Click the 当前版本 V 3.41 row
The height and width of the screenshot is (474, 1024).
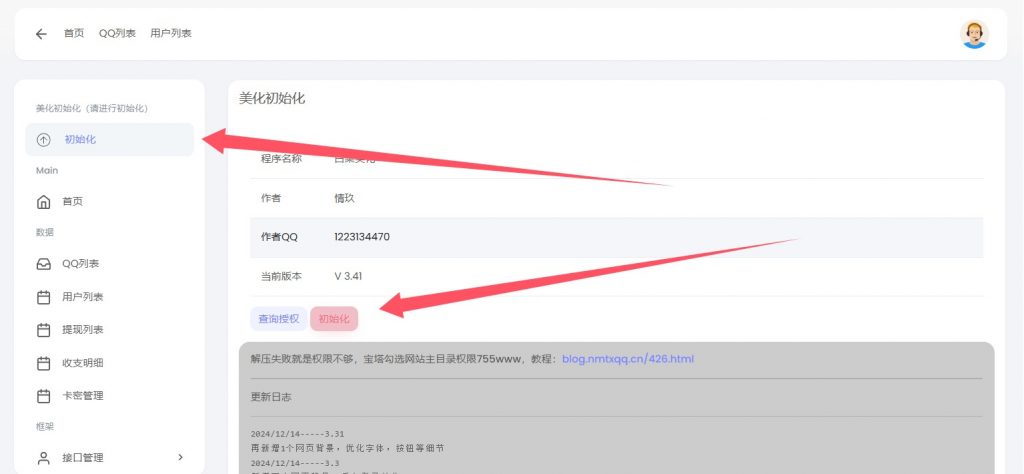pos(615,276)
